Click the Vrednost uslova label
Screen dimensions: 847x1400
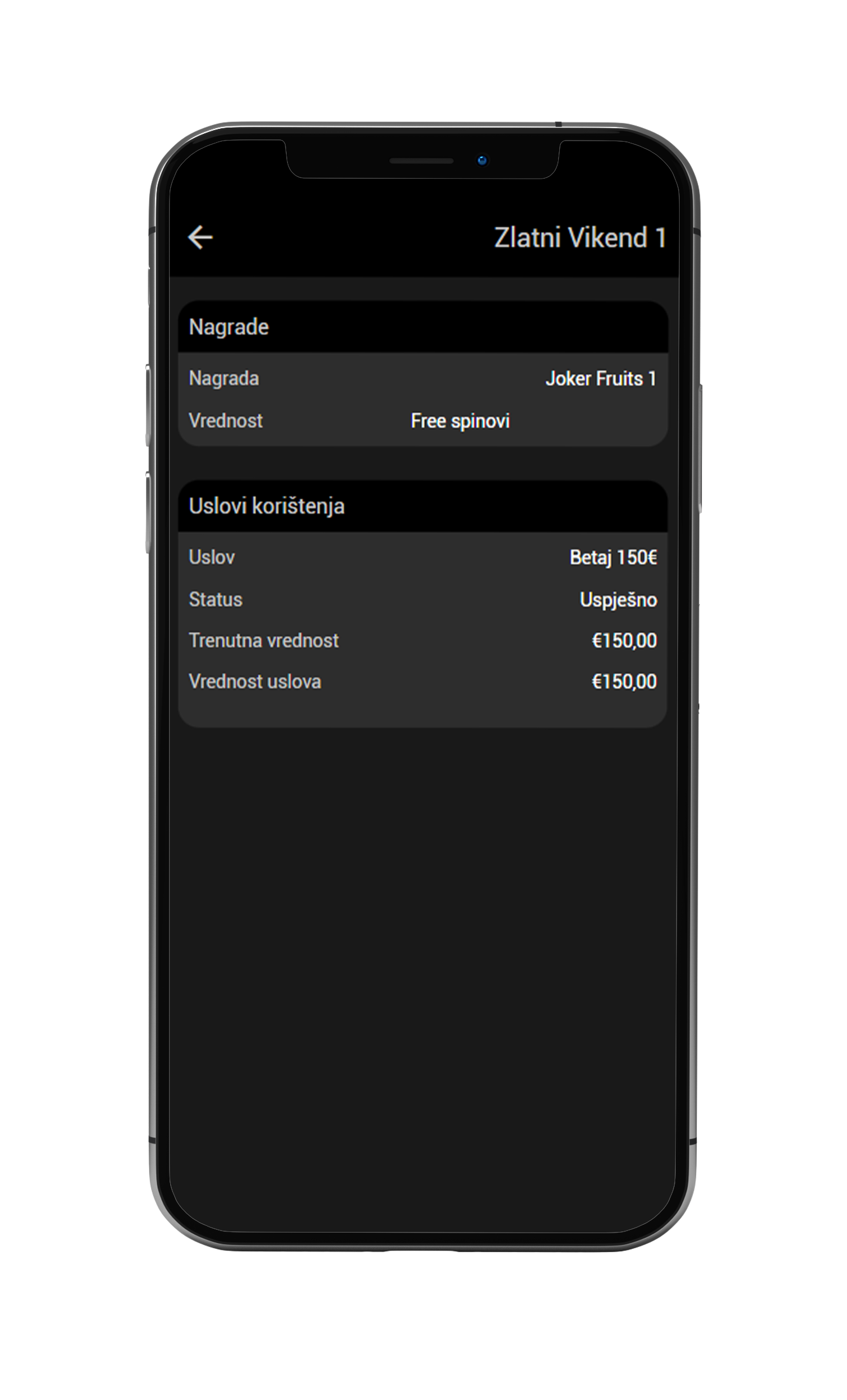coord(255,682)
